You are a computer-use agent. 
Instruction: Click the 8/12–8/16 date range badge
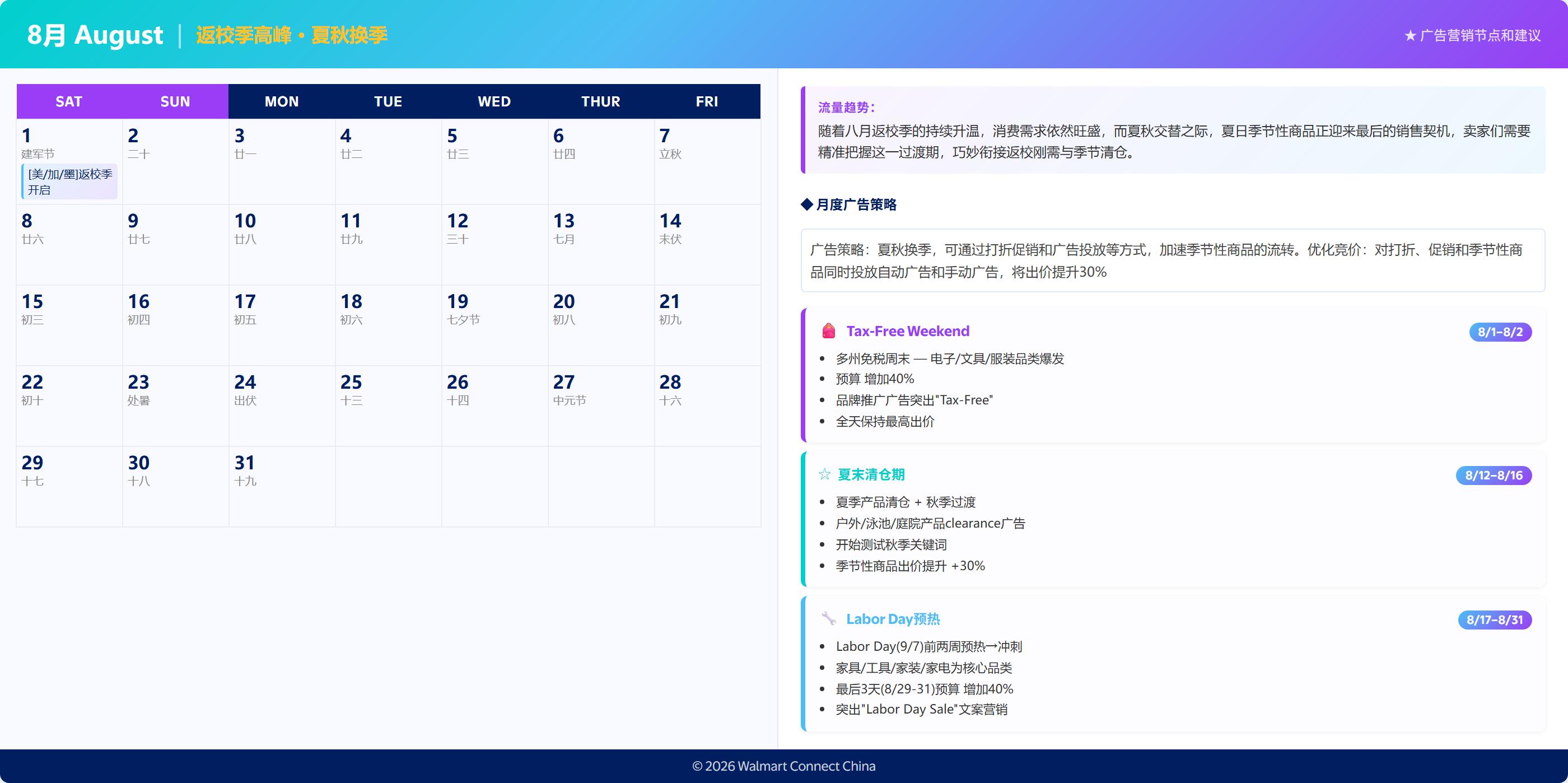point(1495,476)
